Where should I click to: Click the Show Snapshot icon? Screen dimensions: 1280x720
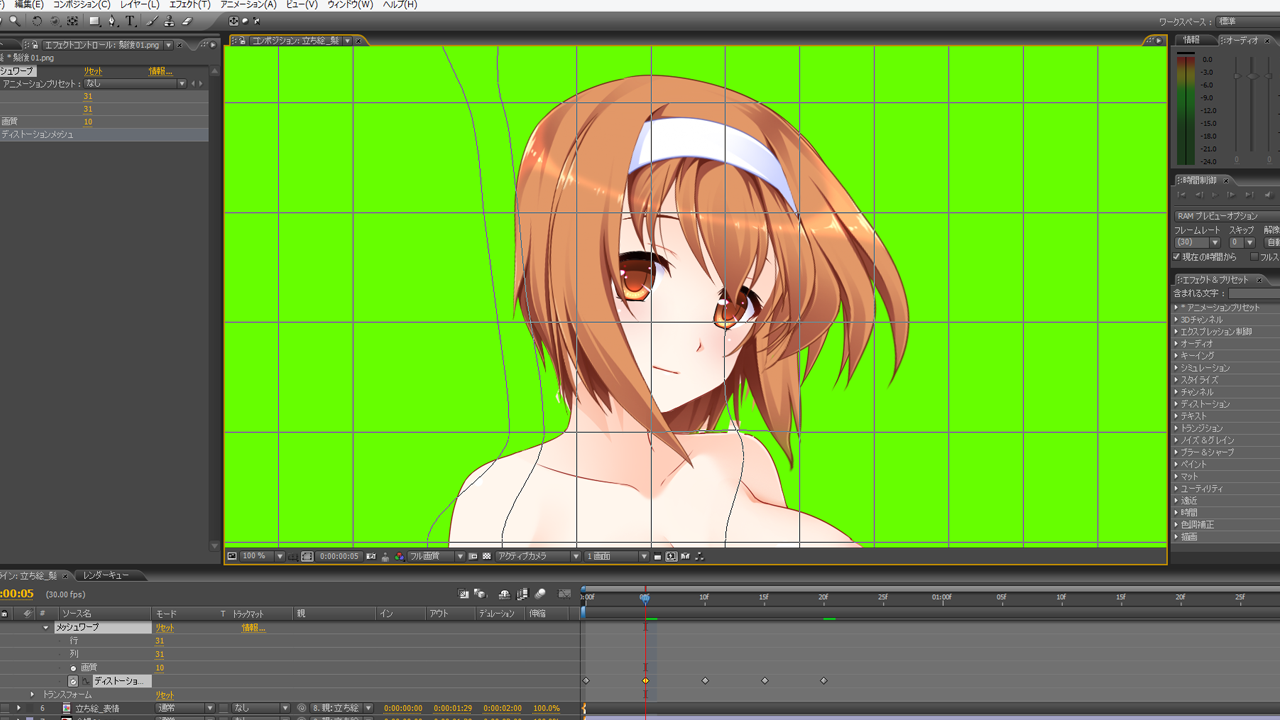[x=385, y=556]
